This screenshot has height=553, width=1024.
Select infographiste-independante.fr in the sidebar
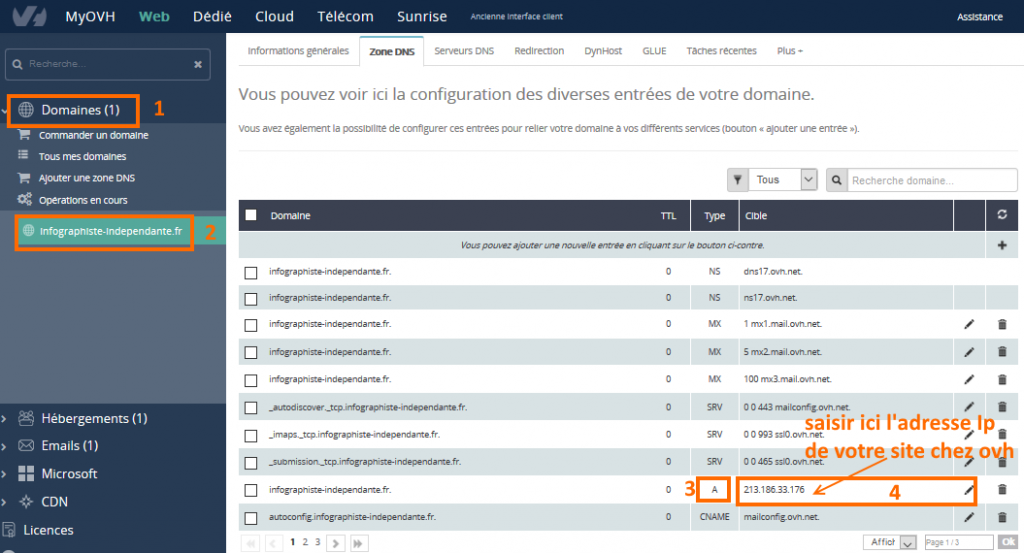point(110,231)
